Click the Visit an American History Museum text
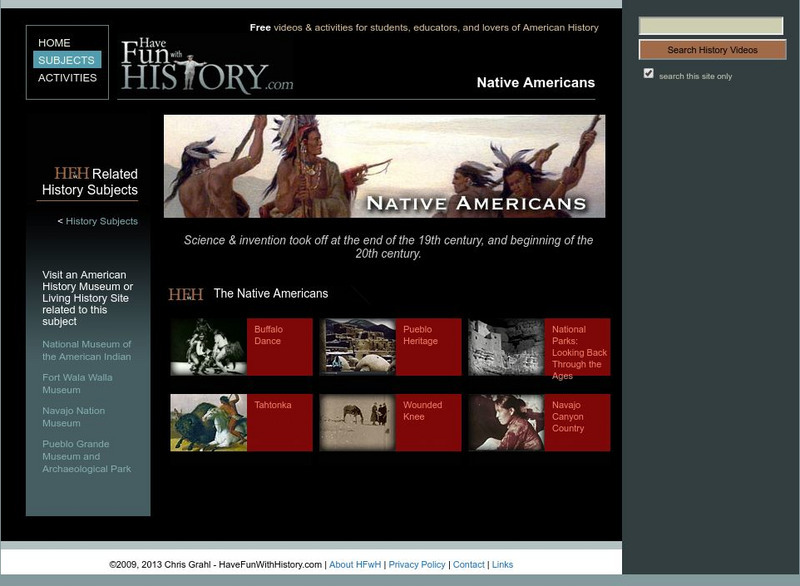 click(x=87, y=298)
